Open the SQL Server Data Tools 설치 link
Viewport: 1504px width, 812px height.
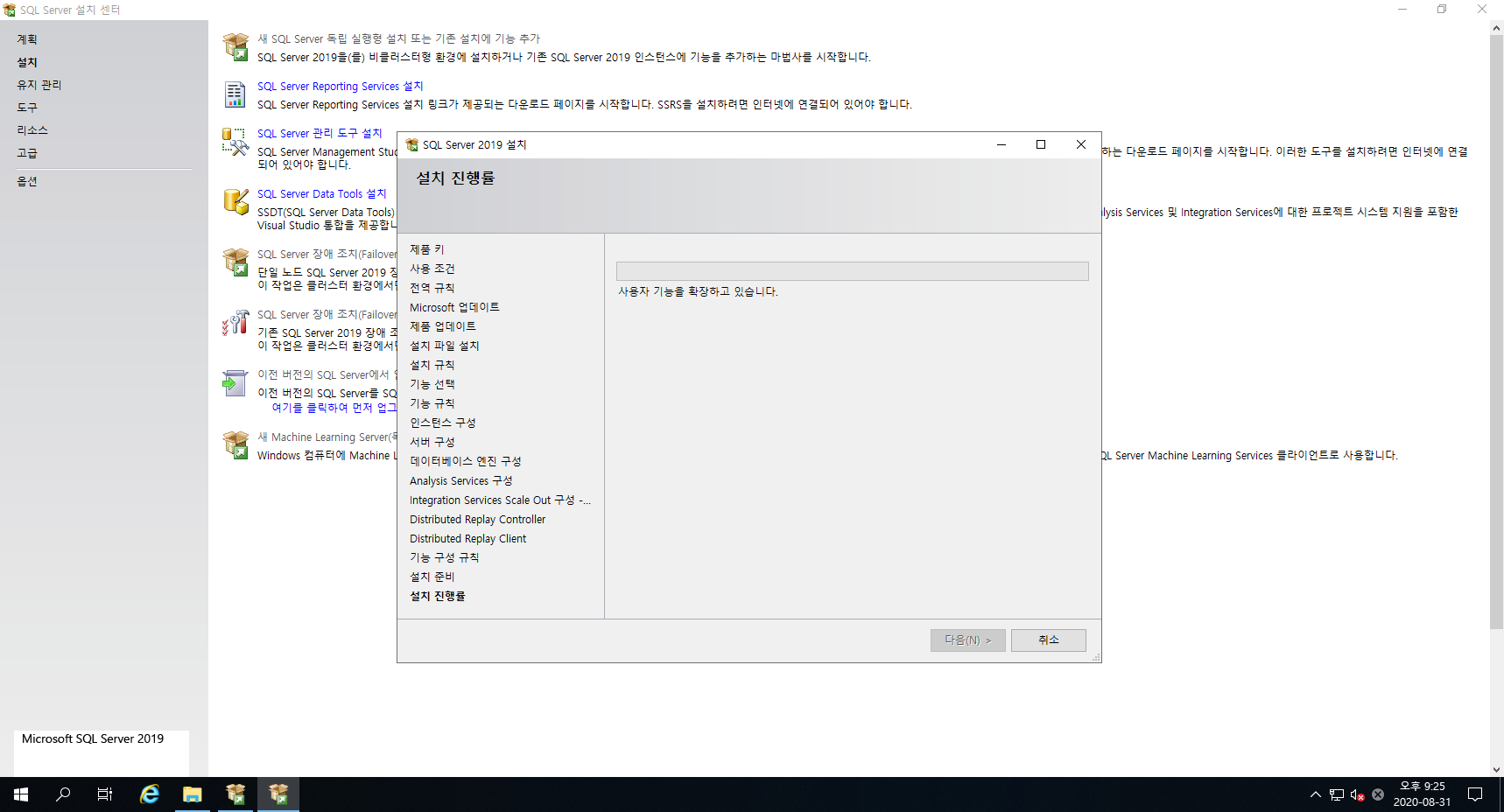[x=321, y=193]
